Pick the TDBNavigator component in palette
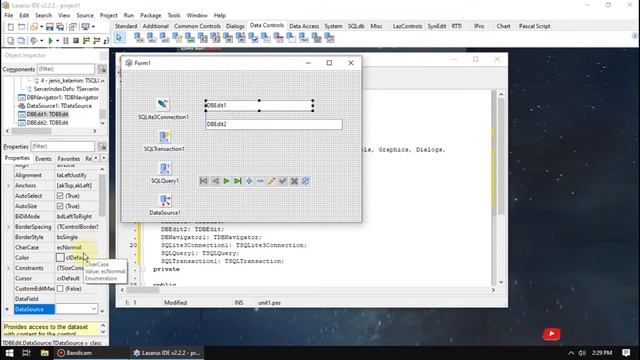640x360 pixels. click(139, 38)
